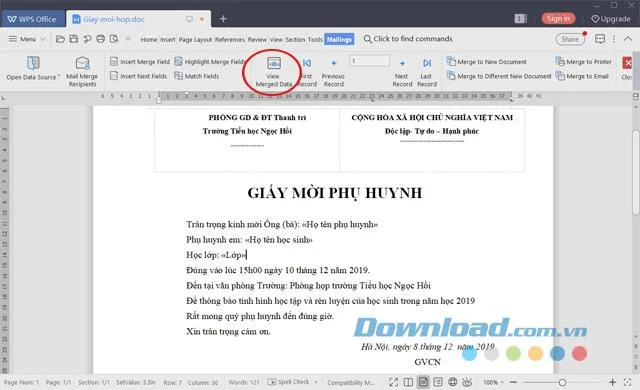The width and height of the screenshot is (640, 390).
Task: Switch to the Page Layout tab
Action: click(x=195, y=40)
